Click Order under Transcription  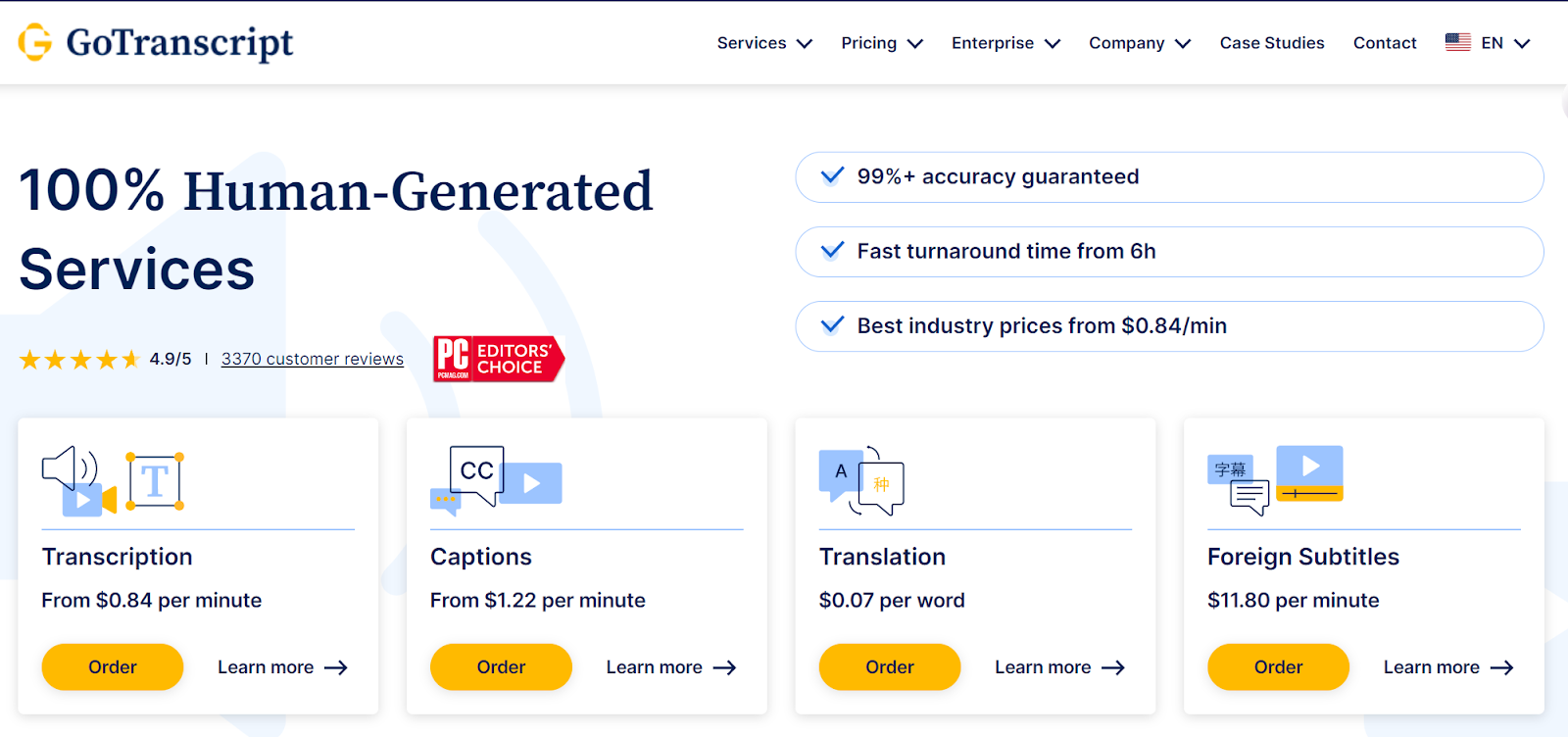112,666
